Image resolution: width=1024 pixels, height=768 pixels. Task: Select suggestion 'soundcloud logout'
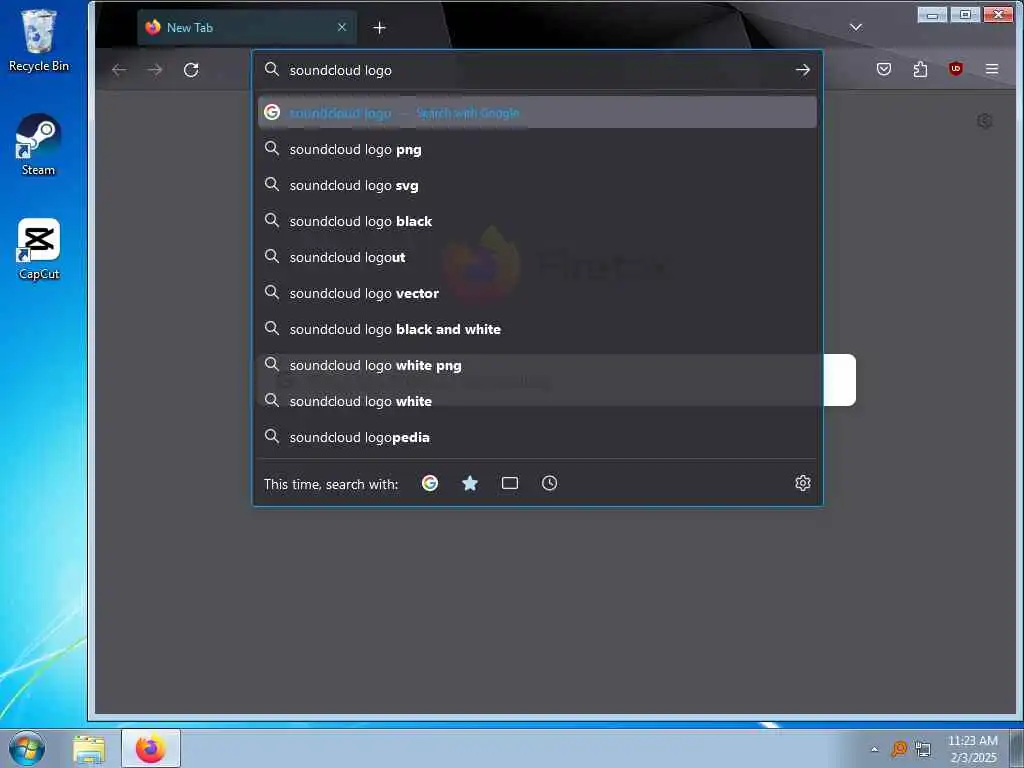[537, 257]
